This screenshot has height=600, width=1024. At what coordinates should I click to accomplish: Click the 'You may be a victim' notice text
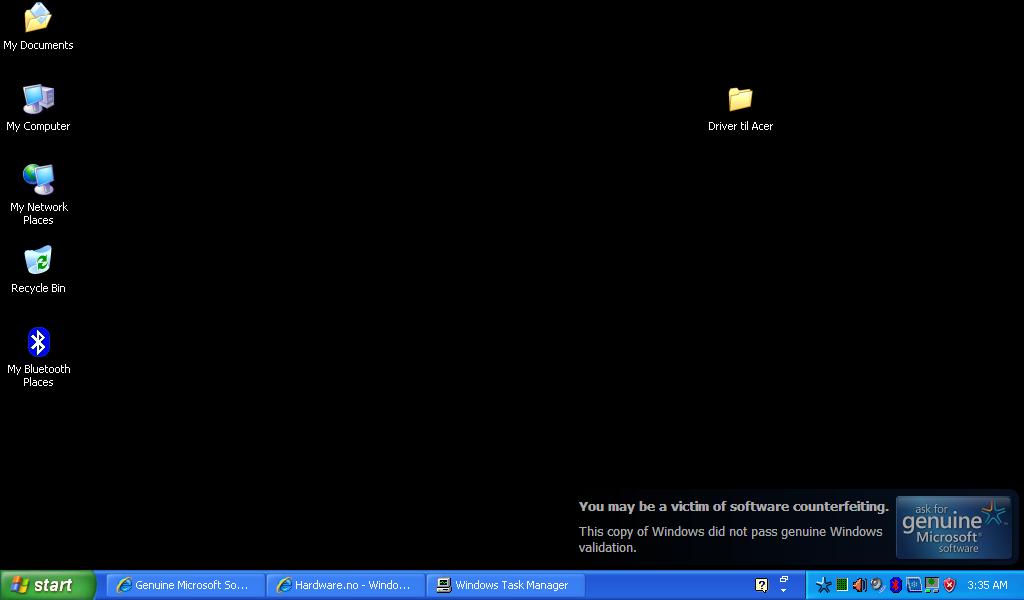pos(733,507)
